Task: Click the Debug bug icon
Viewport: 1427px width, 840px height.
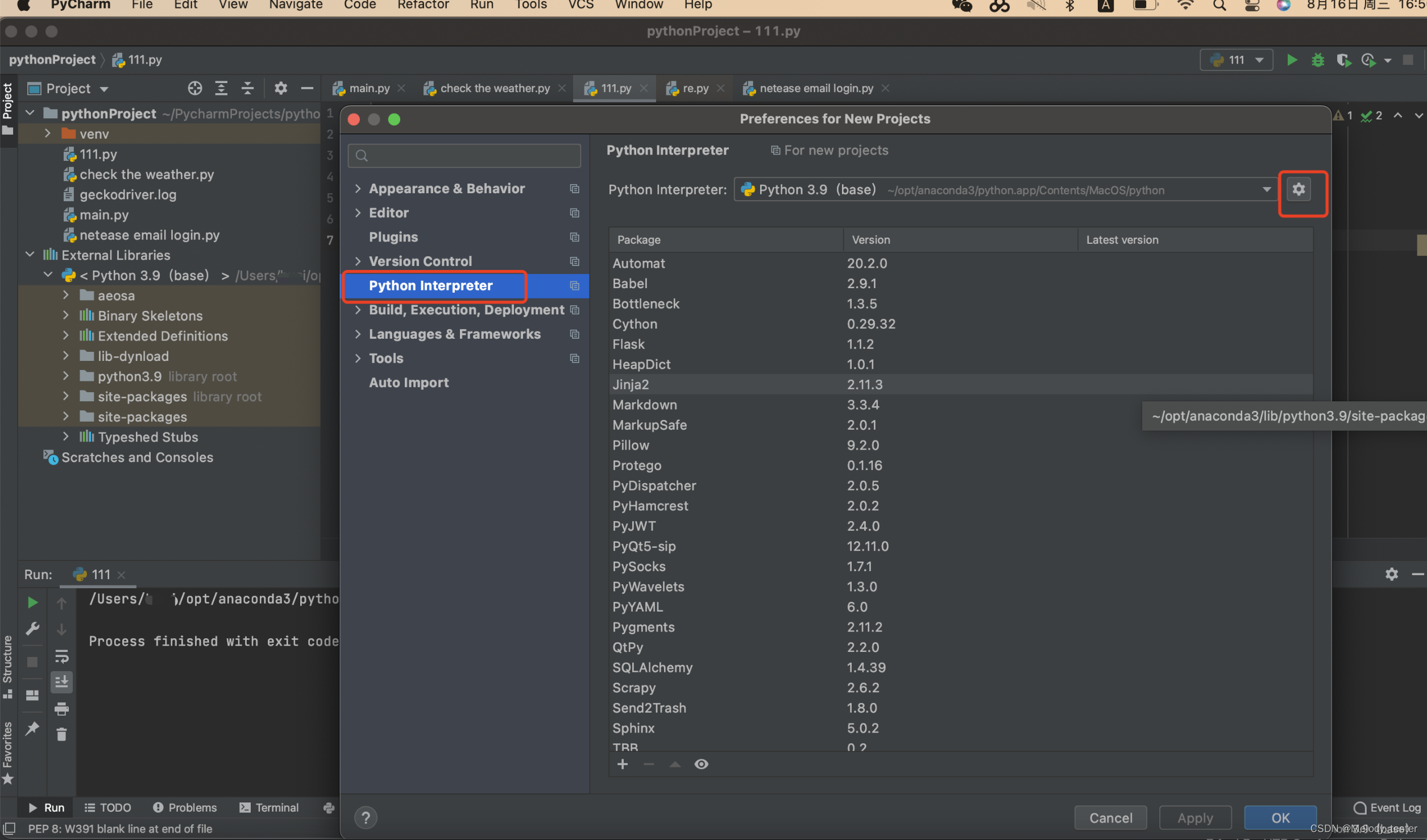Action: (1318, 60)
